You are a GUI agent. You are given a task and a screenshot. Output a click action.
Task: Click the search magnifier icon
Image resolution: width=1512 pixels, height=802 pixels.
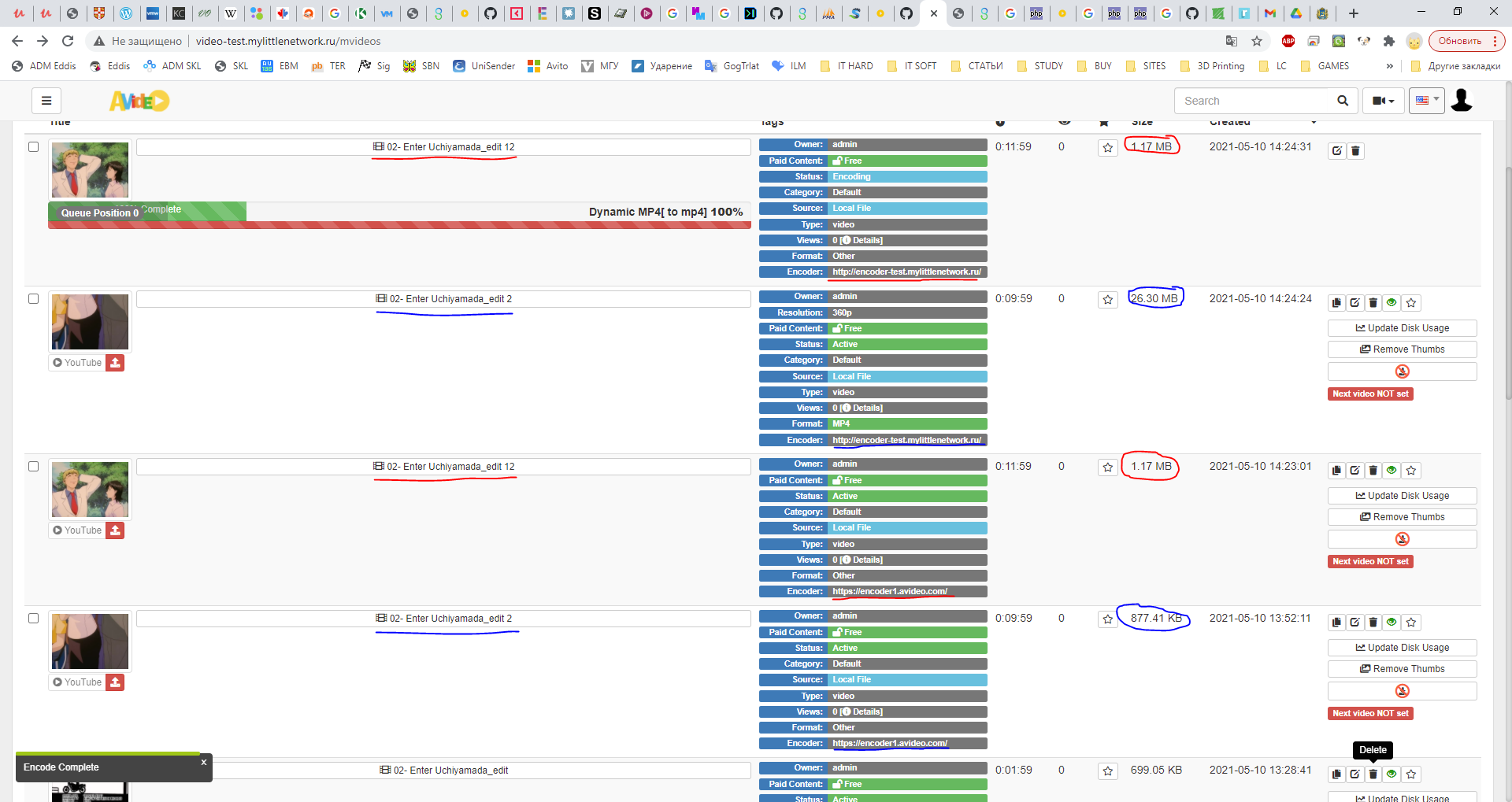[1343, 101]
